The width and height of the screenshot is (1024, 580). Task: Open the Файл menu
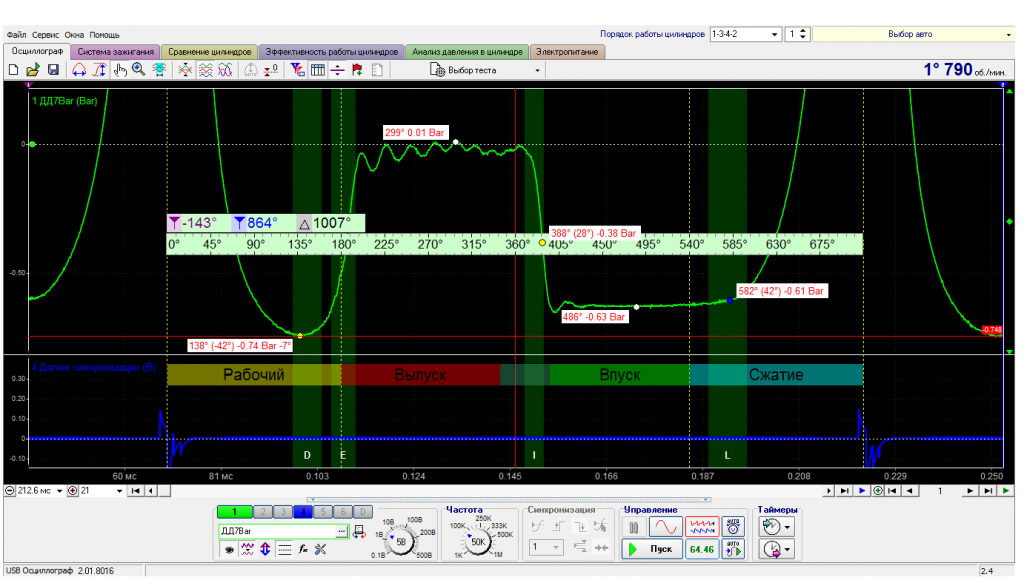[x=16, y=35]
